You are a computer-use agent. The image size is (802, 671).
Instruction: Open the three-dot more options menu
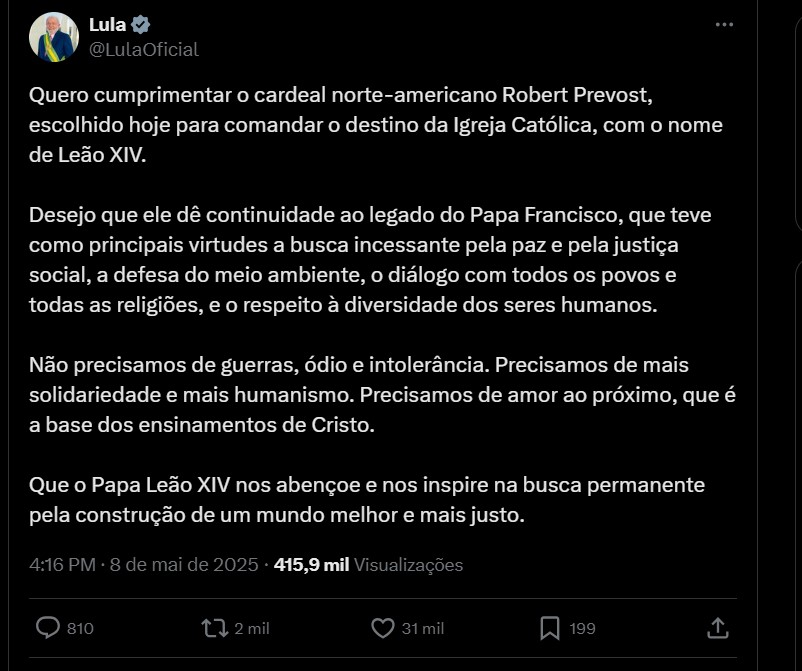click(724, 25)
